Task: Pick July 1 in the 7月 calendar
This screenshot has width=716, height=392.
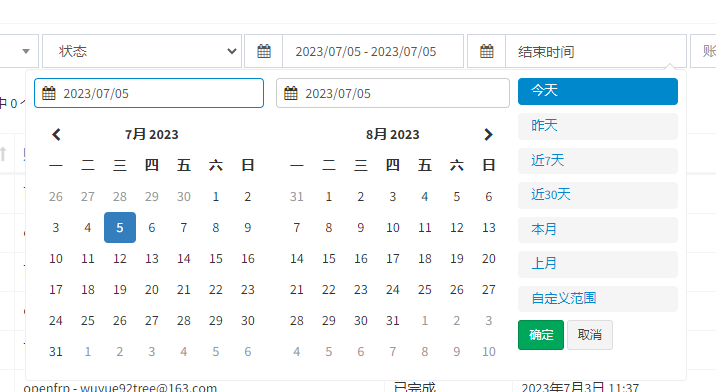Action: click(x=216, y=196)
